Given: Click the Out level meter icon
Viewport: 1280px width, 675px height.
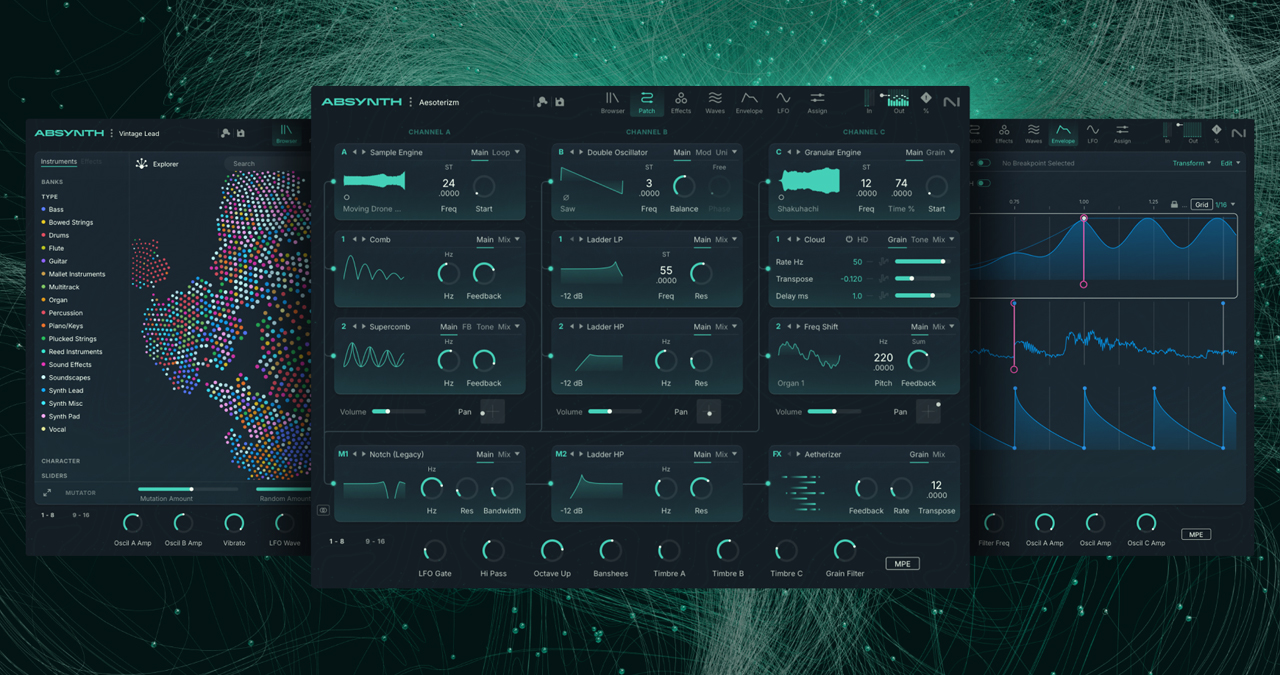Looking at the screenshot, I should [898, 100].
